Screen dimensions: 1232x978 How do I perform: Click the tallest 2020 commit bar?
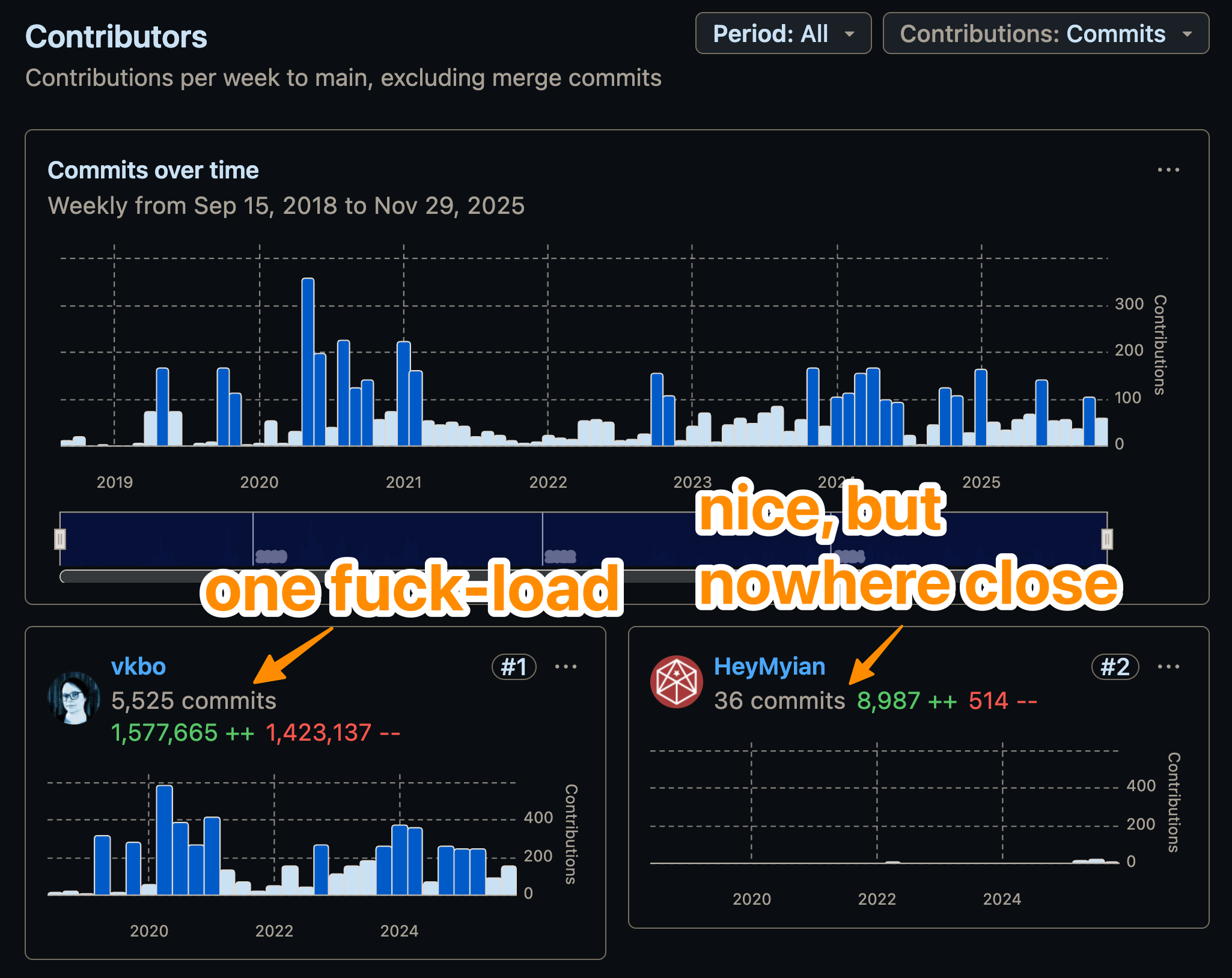point(308,360)
